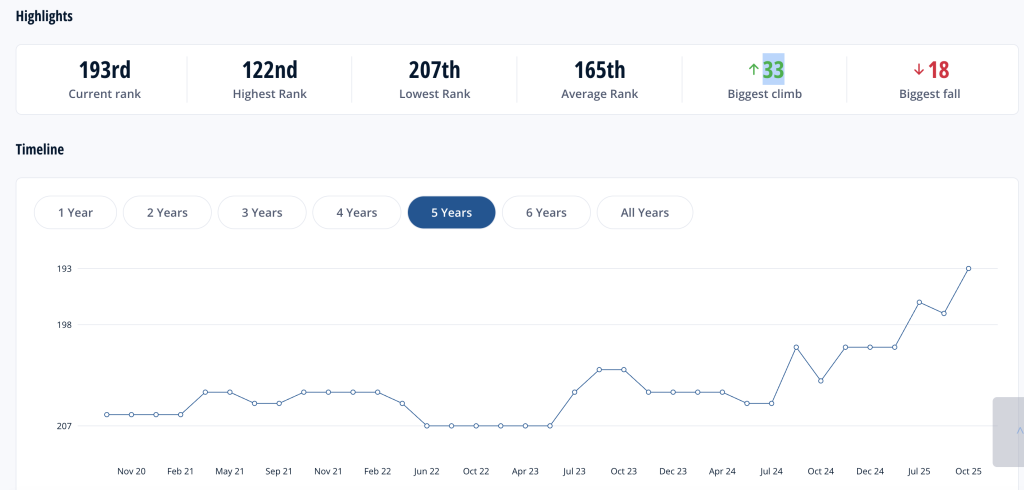Click the 165th average rank value
The height and width of the screenshot is (490, 1024).
pyautogui.click(x=600, y=69)
